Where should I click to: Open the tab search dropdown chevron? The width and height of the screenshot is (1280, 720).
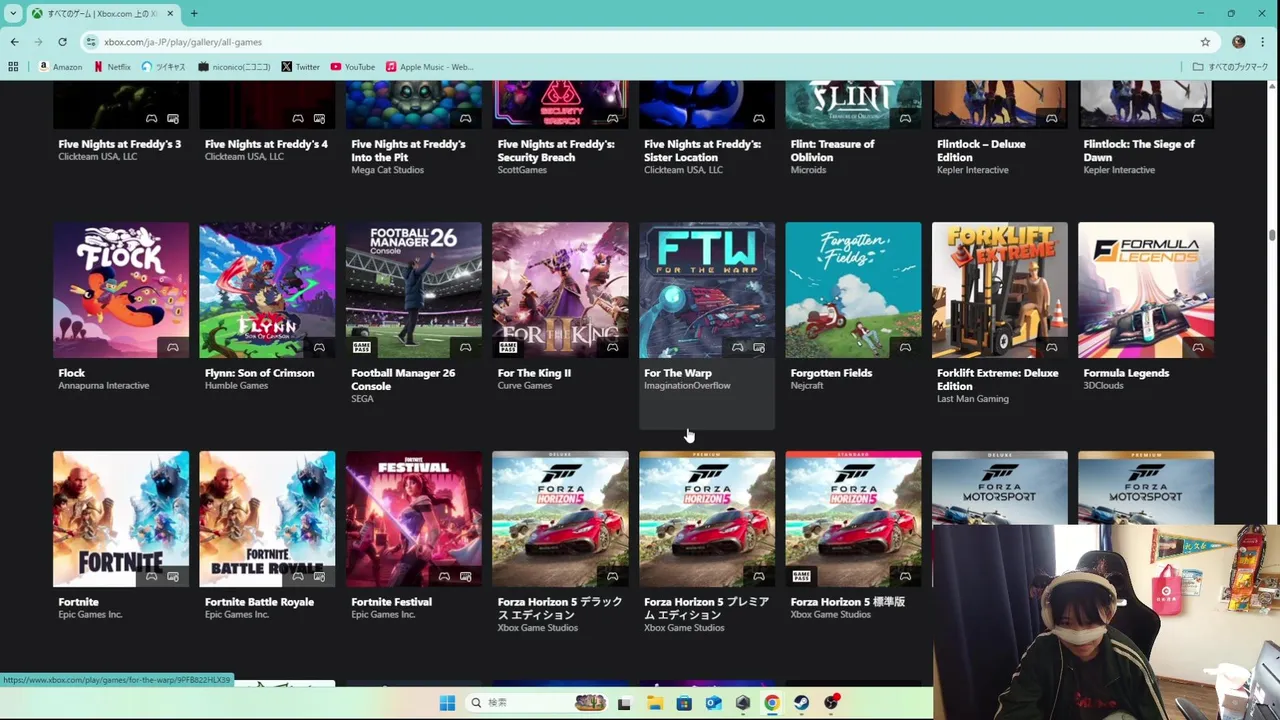[13, 13]
